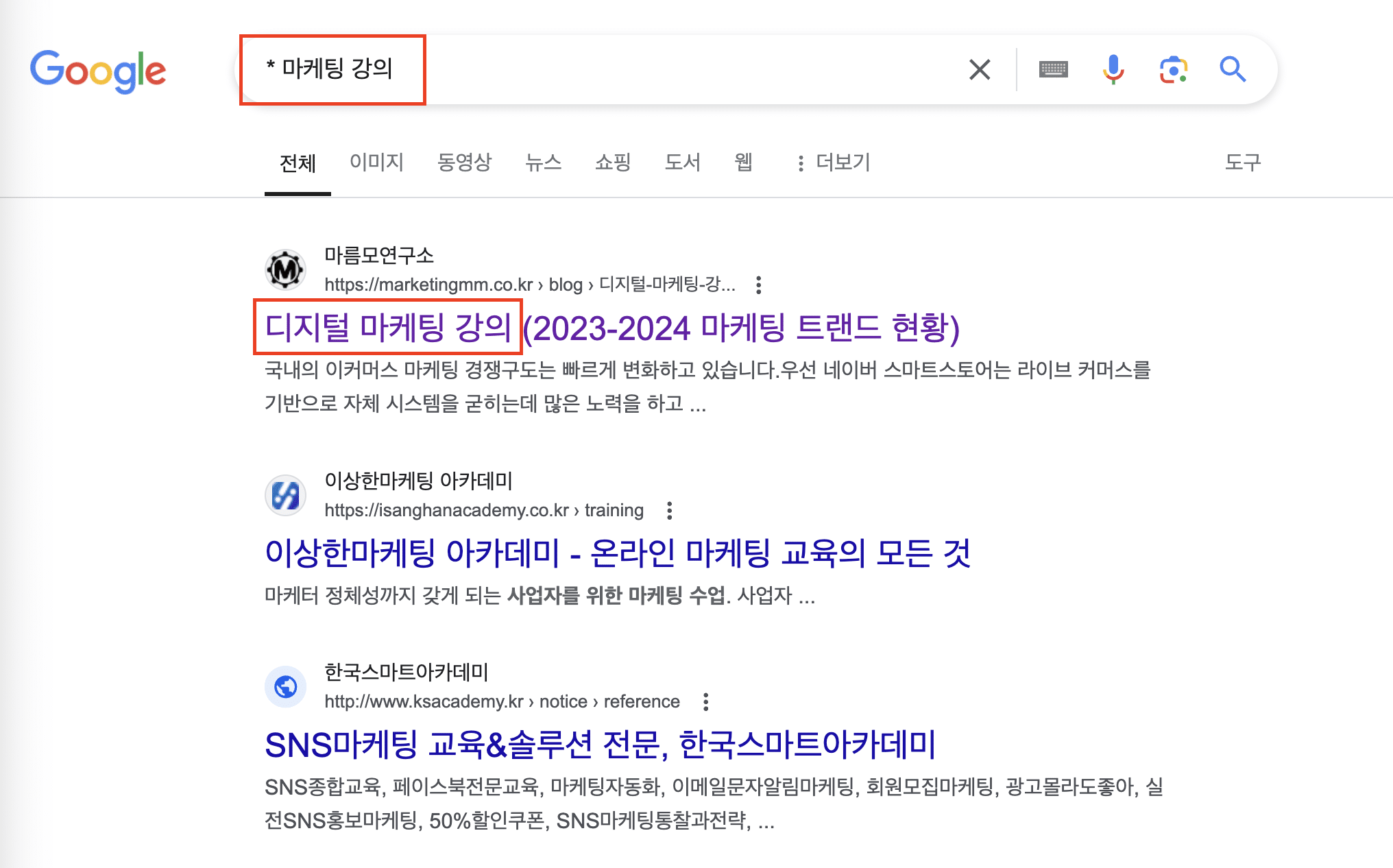
Task: Click the 마름모연구소 site favicon
Action: click(285, 269)
